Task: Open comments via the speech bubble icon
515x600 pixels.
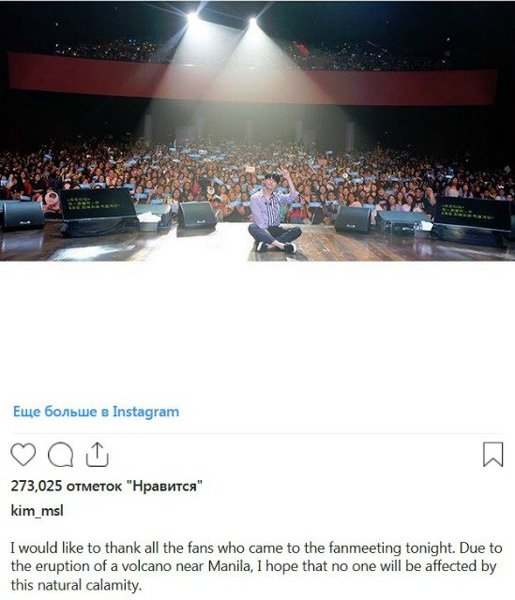Action: coord(60,454)
